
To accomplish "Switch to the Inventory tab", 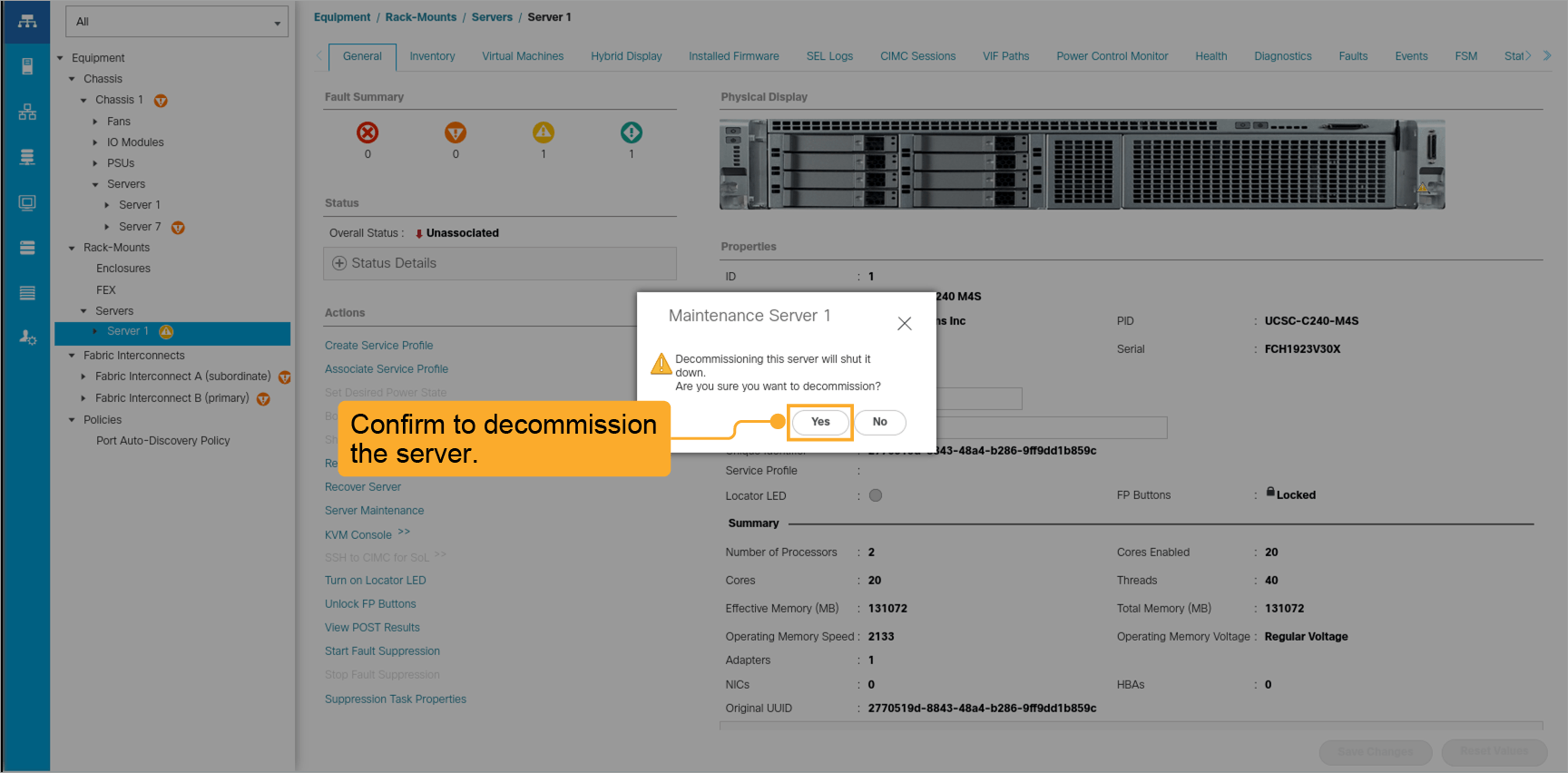I will 432,56.
